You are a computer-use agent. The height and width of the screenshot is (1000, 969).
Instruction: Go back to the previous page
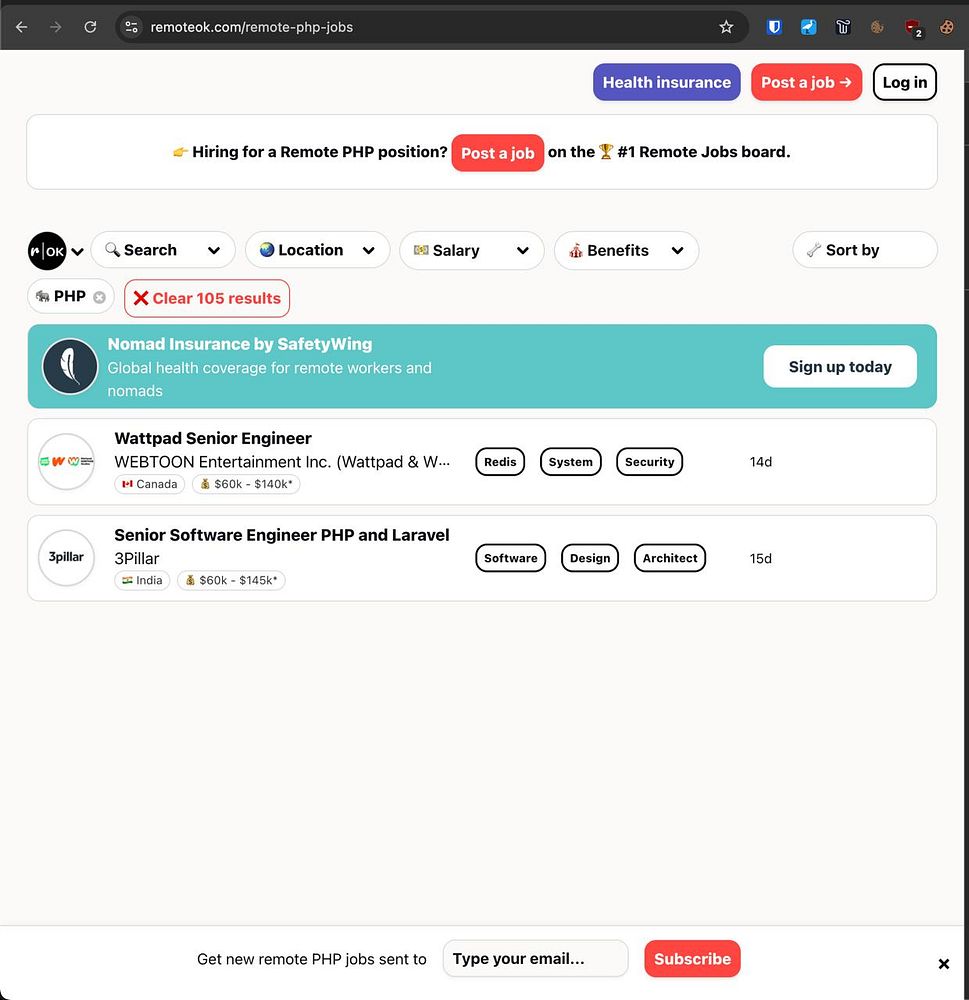coord(22,27)
